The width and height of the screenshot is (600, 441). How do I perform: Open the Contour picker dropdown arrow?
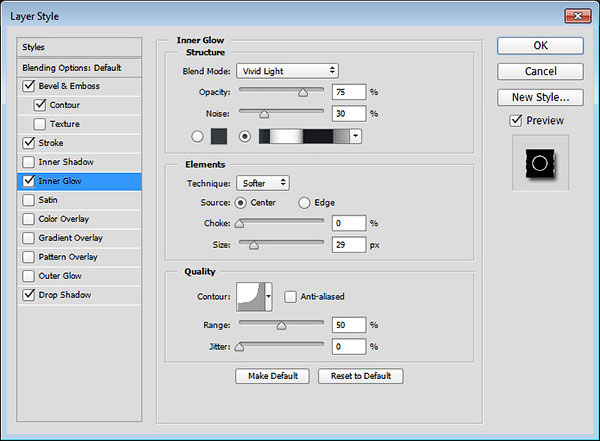tap(269, 297)
